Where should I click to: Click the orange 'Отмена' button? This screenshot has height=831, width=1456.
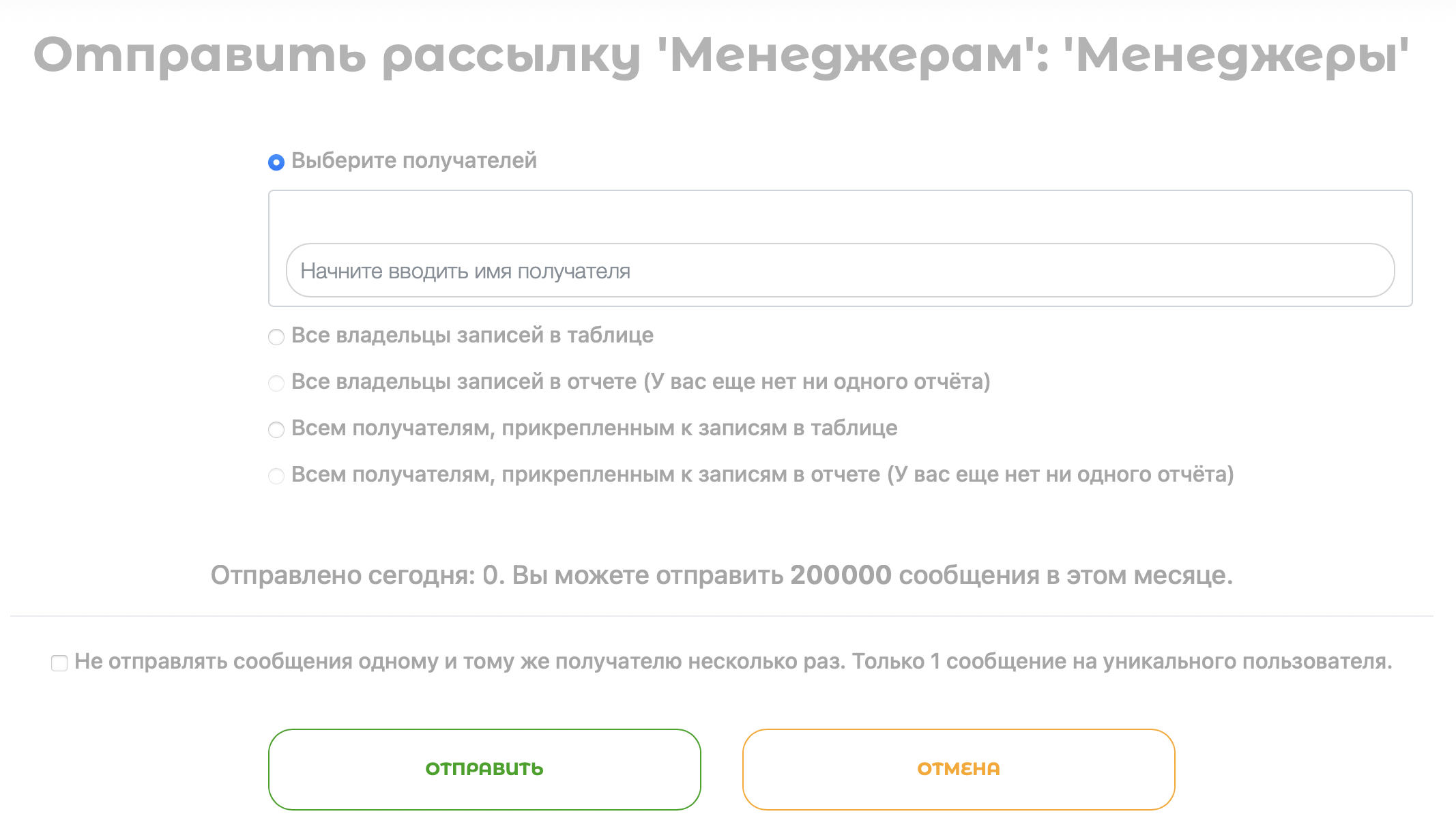click(x=958, y=769)
